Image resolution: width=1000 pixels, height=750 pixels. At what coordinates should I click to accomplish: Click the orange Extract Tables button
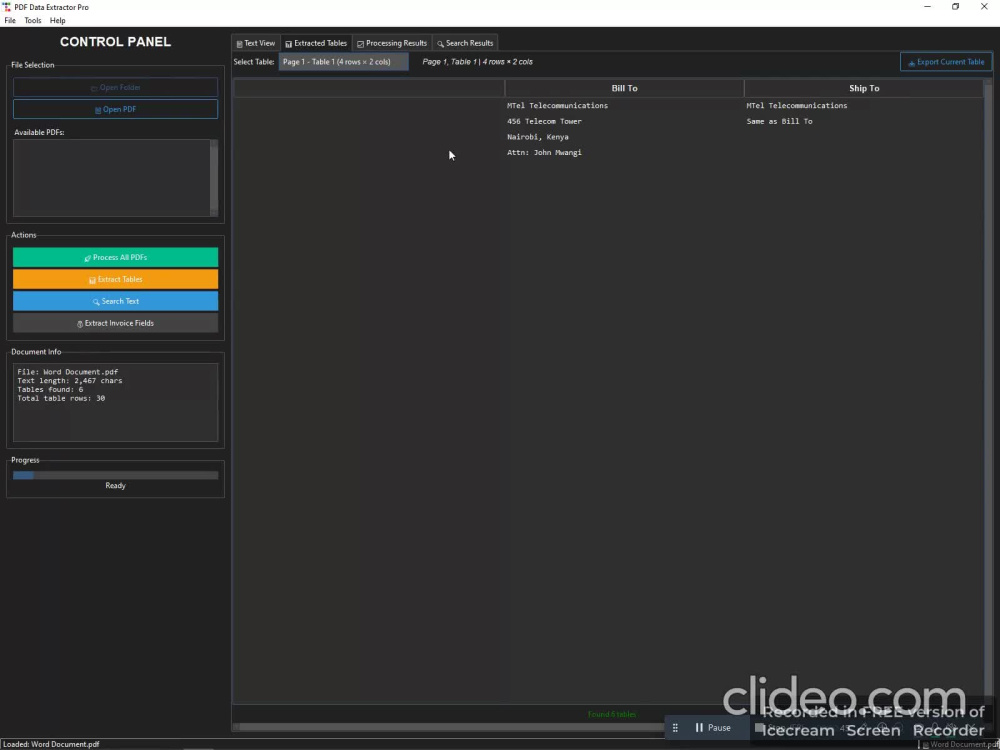click(115, 279)
